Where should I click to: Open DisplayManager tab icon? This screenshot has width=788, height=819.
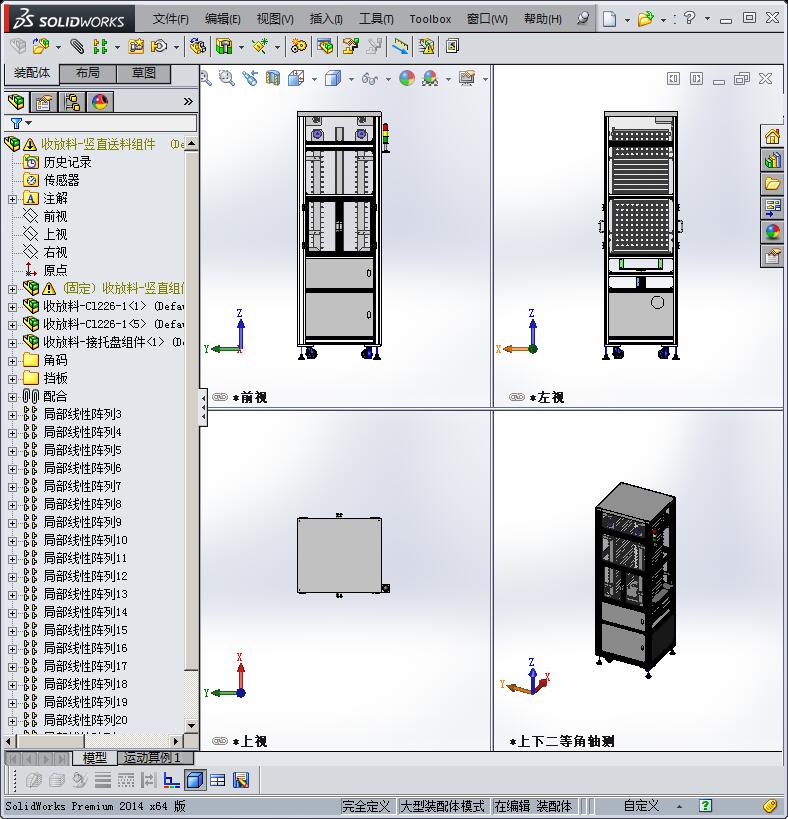pyautogui.click(x=100, y=102)
